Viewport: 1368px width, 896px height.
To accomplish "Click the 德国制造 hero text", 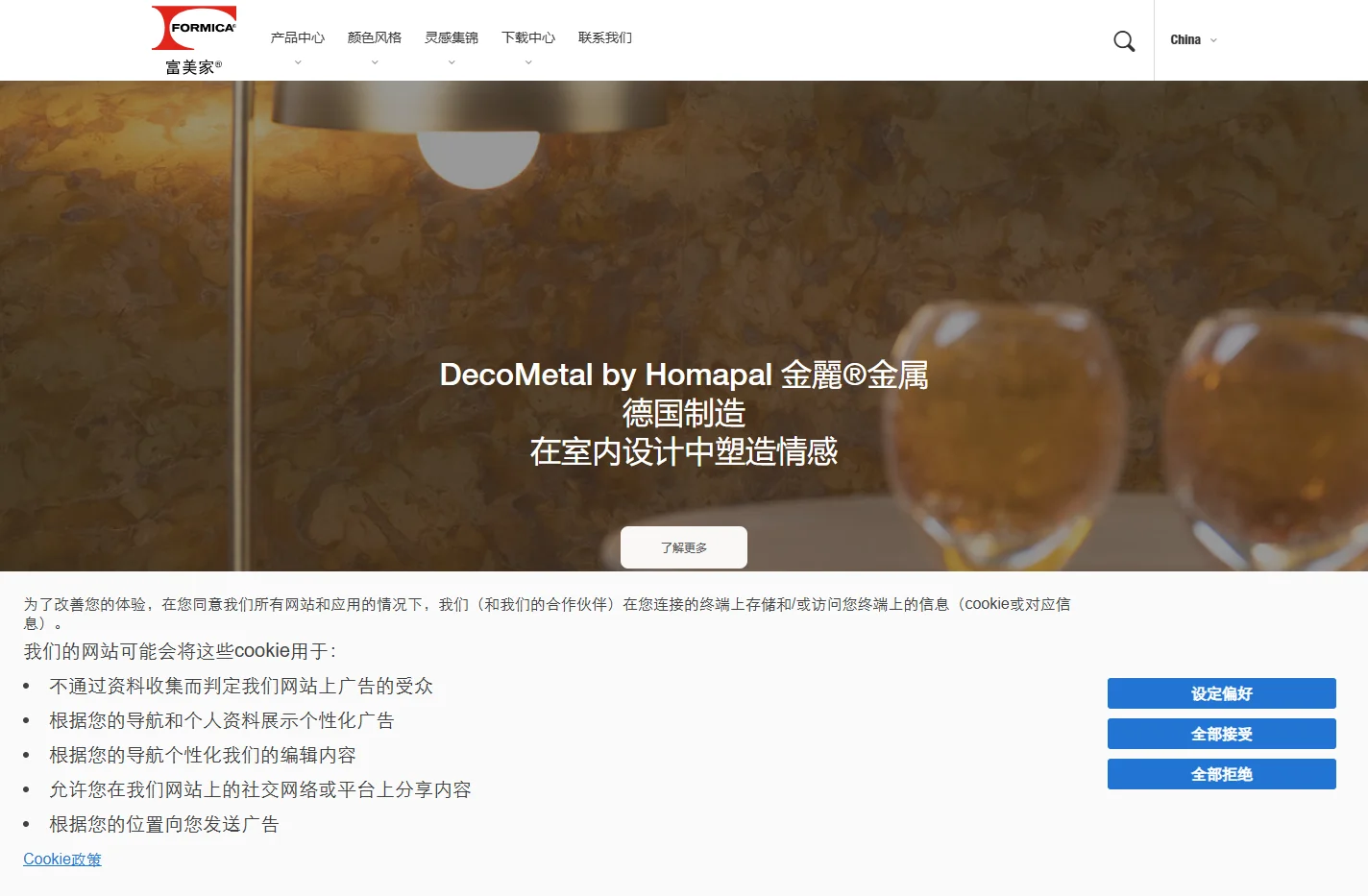I will (x=684, y=413).
